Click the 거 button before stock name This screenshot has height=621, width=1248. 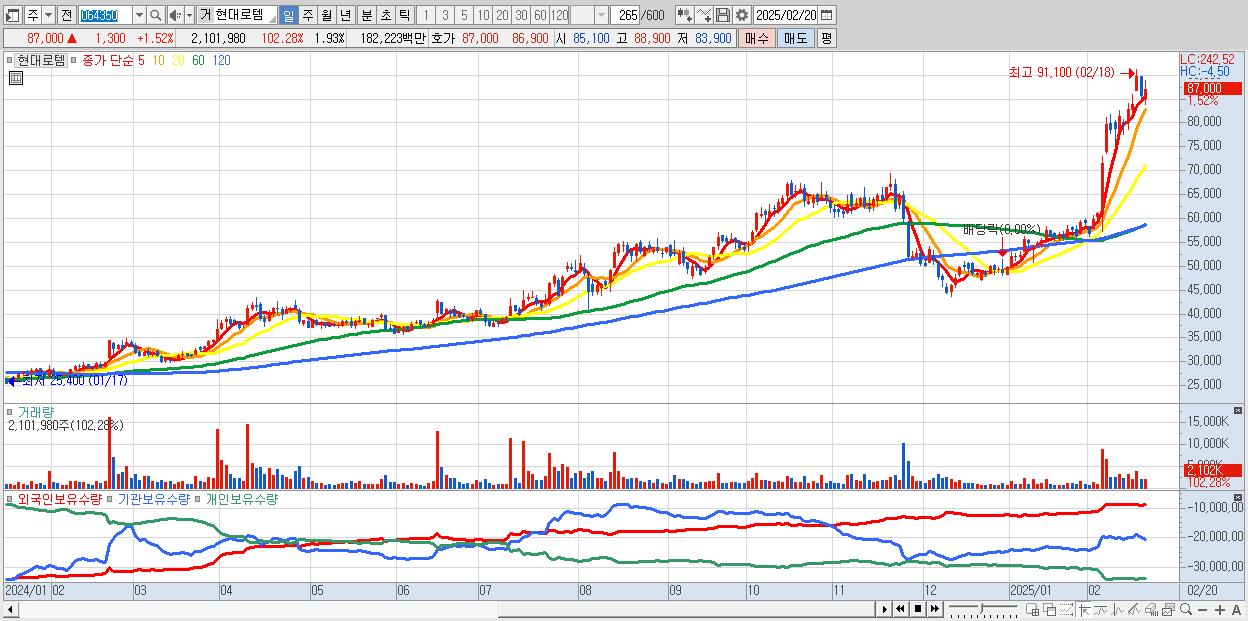[x=205, y=15]
